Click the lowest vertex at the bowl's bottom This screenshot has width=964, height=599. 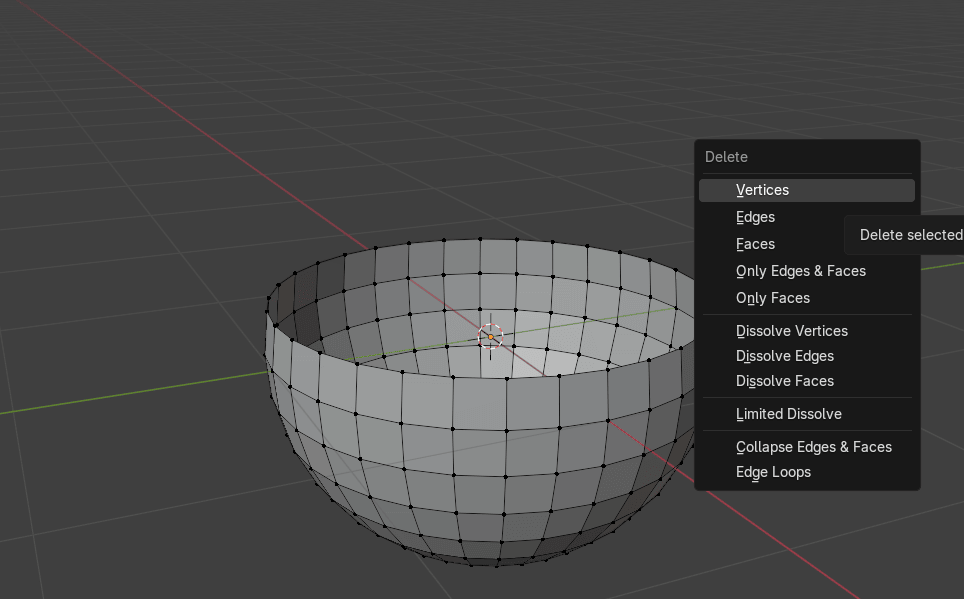tap(497, 565)
